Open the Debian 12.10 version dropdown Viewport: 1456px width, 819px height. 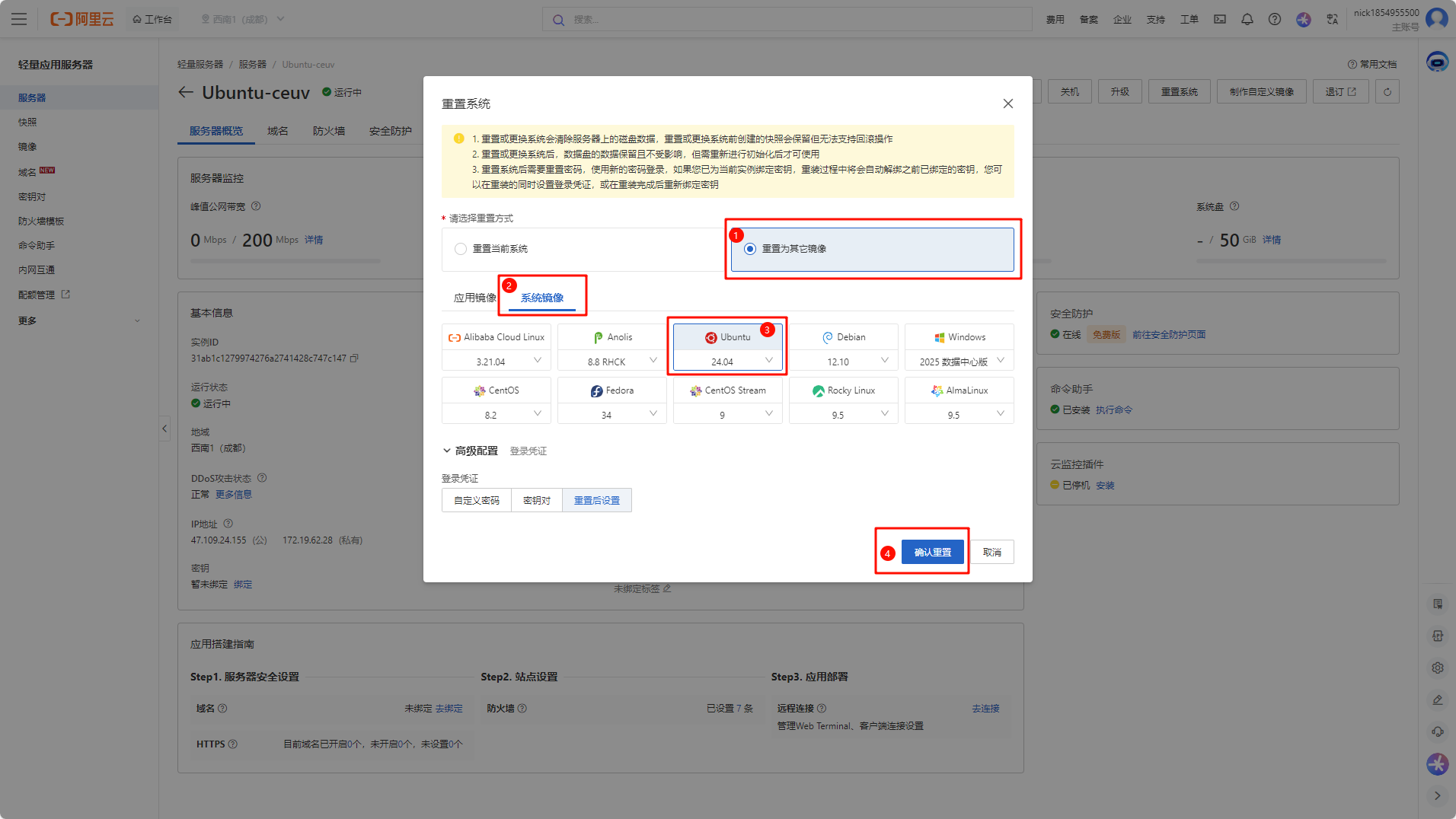coord(843,362)
